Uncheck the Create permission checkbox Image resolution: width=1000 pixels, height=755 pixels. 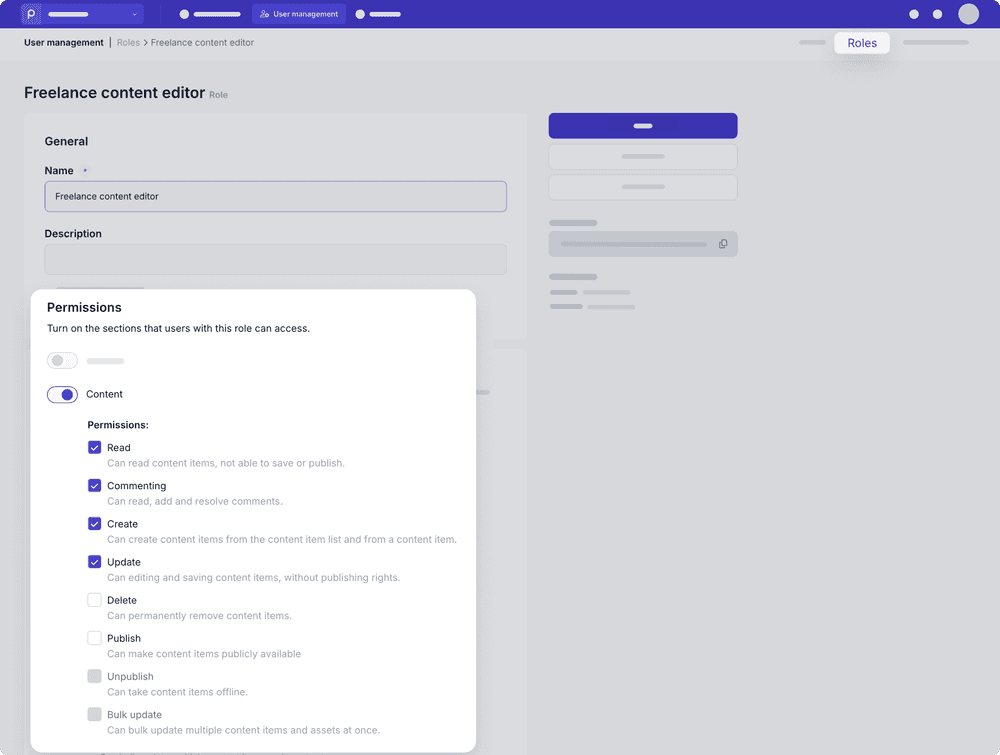pyautogui.click(x=95, y=524)
